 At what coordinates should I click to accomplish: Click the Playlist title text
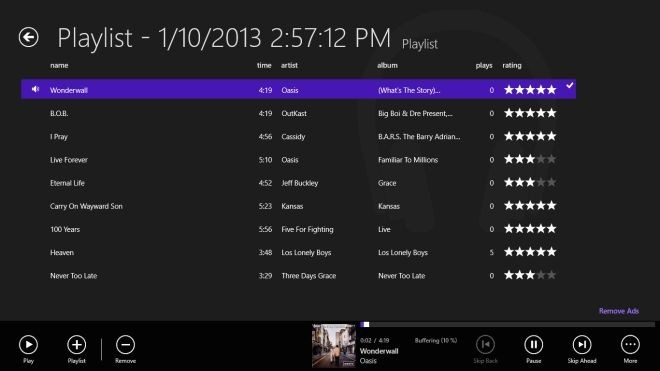tap(224, 38)
